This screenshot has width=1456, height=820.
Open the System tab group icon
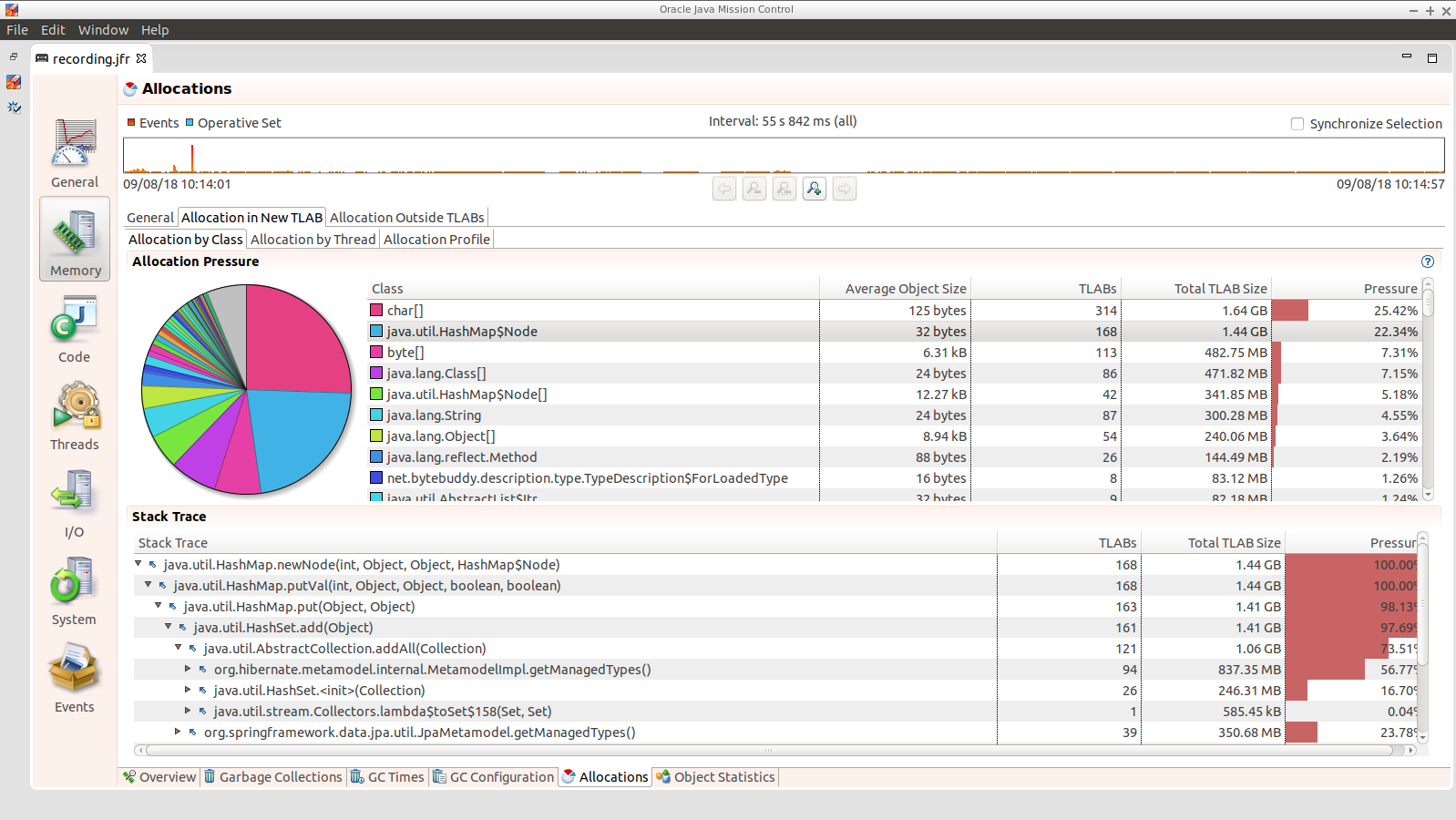[x=75, y=581]
